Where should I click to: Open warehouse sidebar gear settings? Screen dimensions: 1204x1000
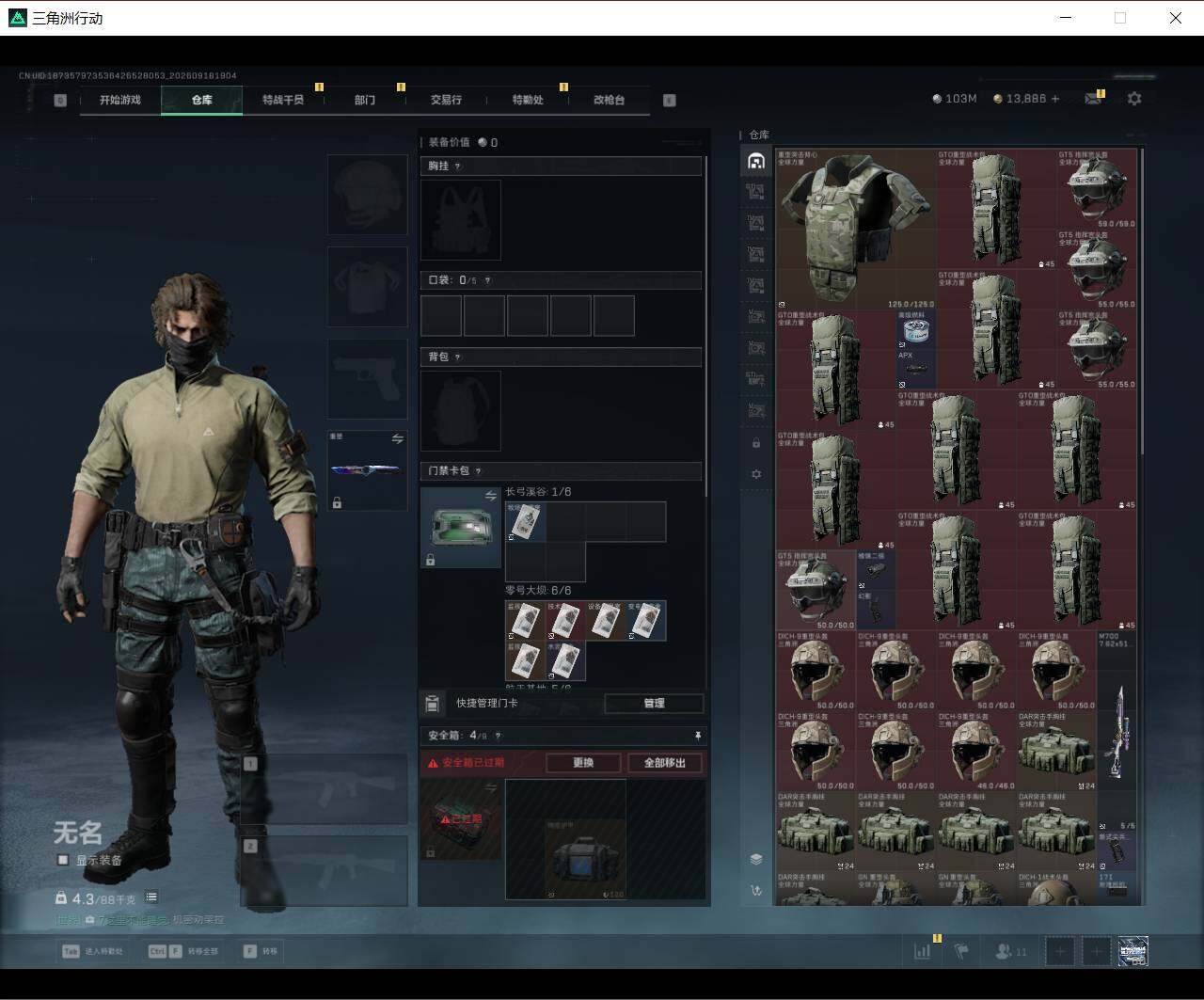755,475
